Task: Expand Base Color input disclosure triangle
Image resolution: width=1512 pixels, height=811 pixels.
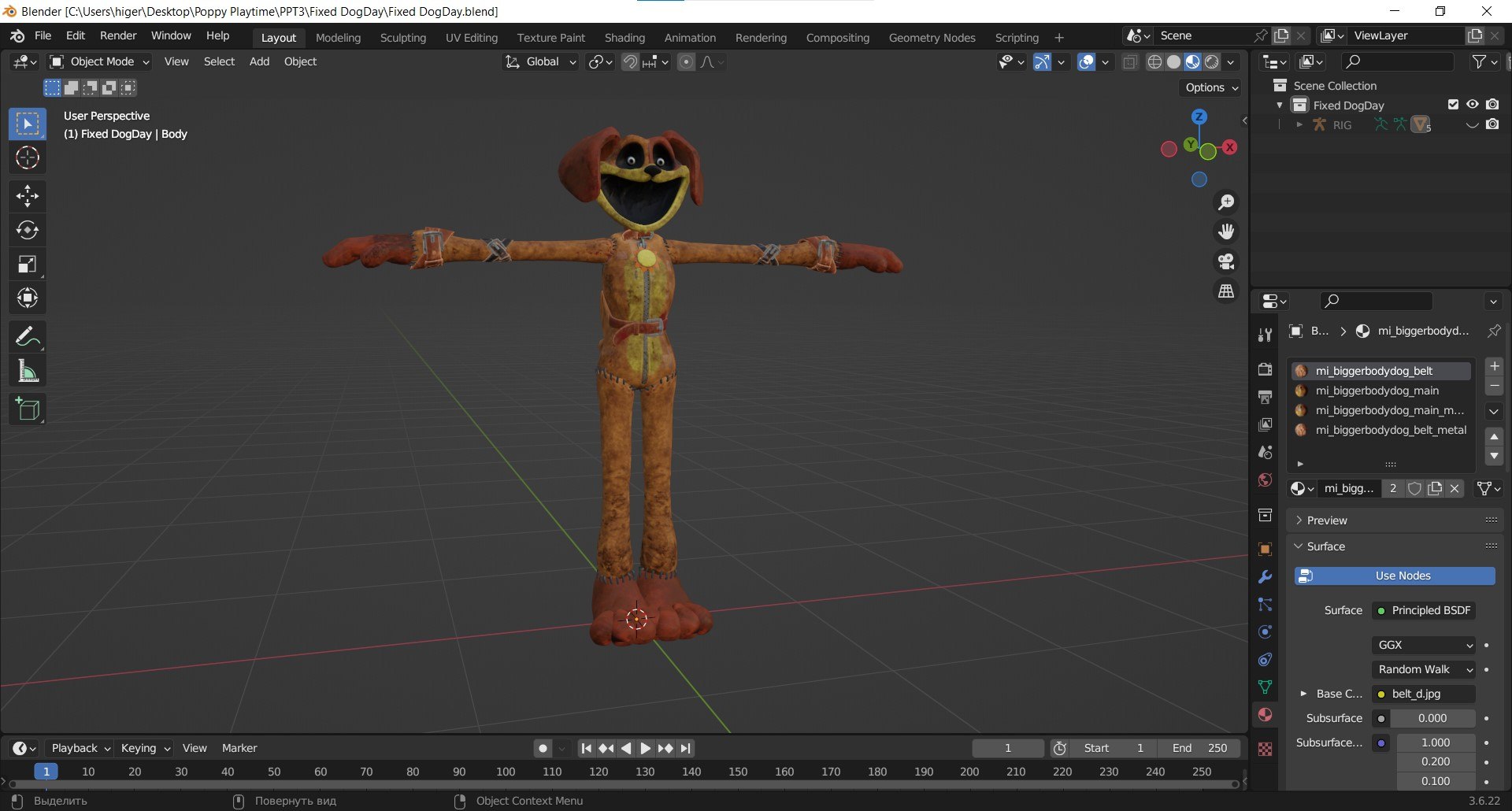Action: [1303, 694]
